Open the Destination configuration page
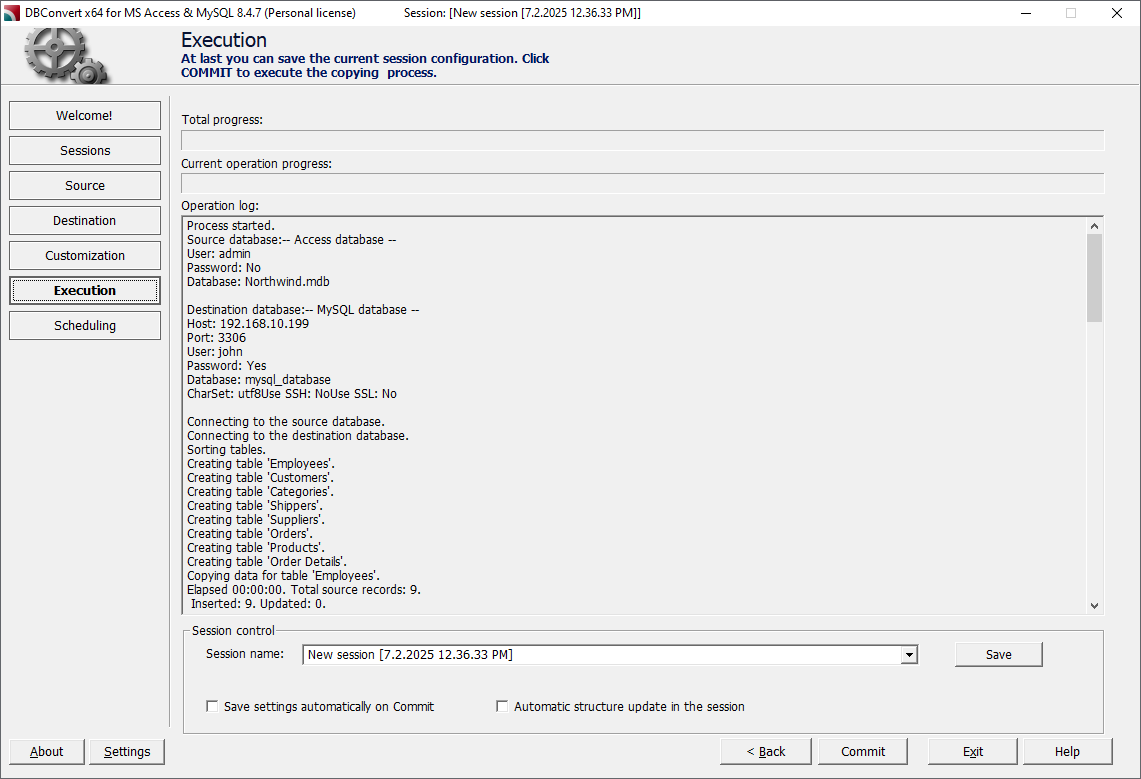The width and height of the screenshot is (1141, 779). tap(84, 220)
